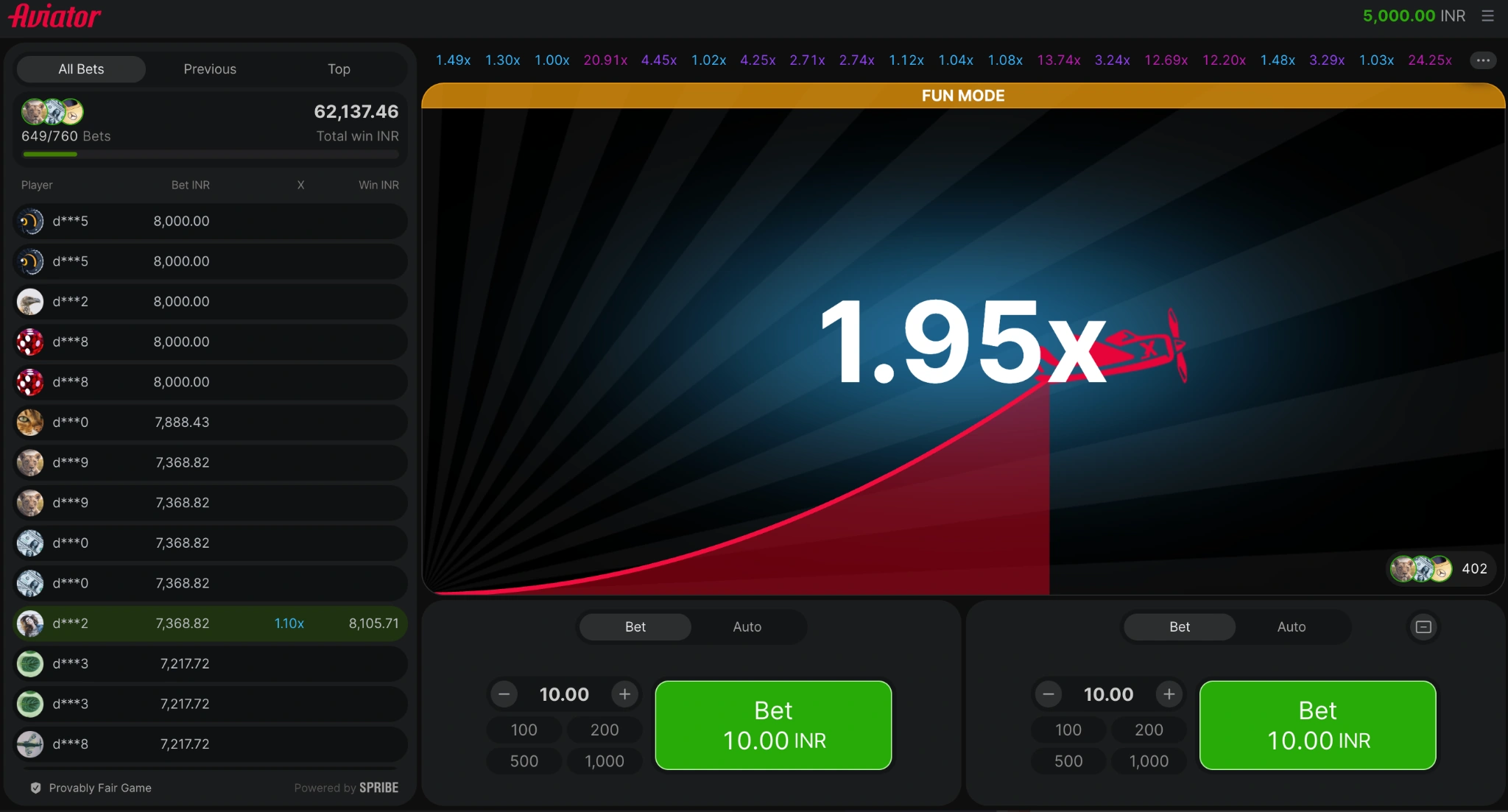Set right bet to 200 preset
Screen dimensions: 1508x812
tap(1149, 730)
